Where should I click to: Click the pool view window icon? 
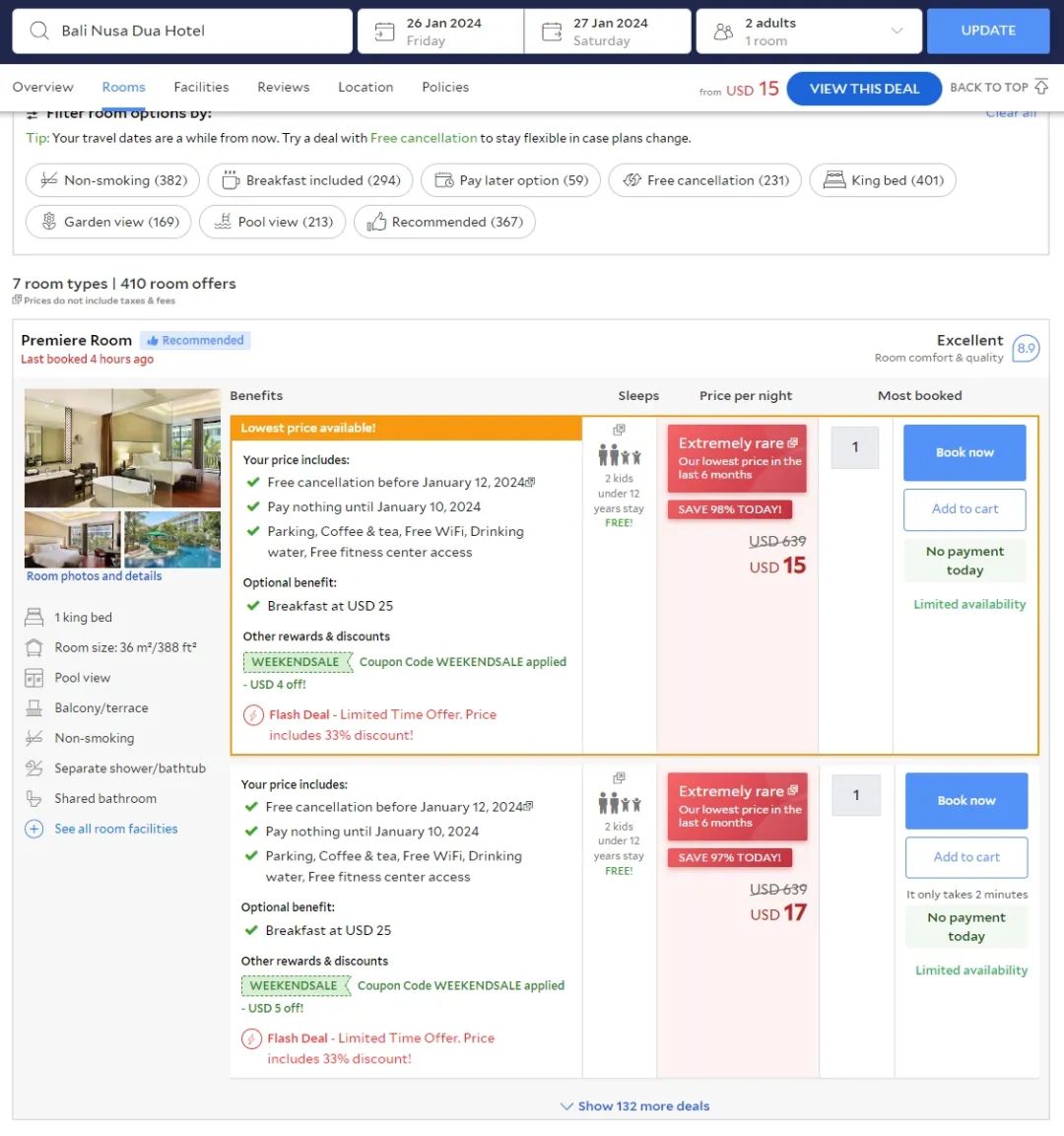click(34, 678)
